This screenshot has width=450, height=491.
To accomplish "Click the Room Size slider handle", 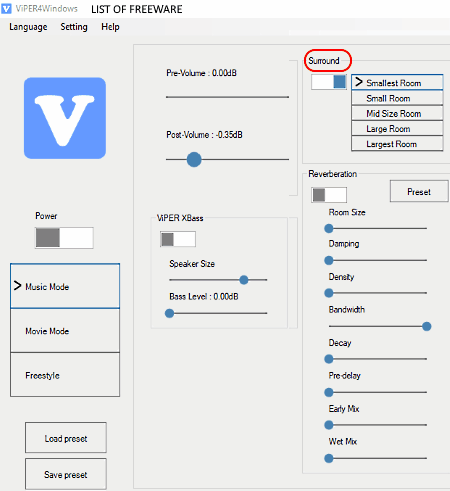I will click(329, 228).
